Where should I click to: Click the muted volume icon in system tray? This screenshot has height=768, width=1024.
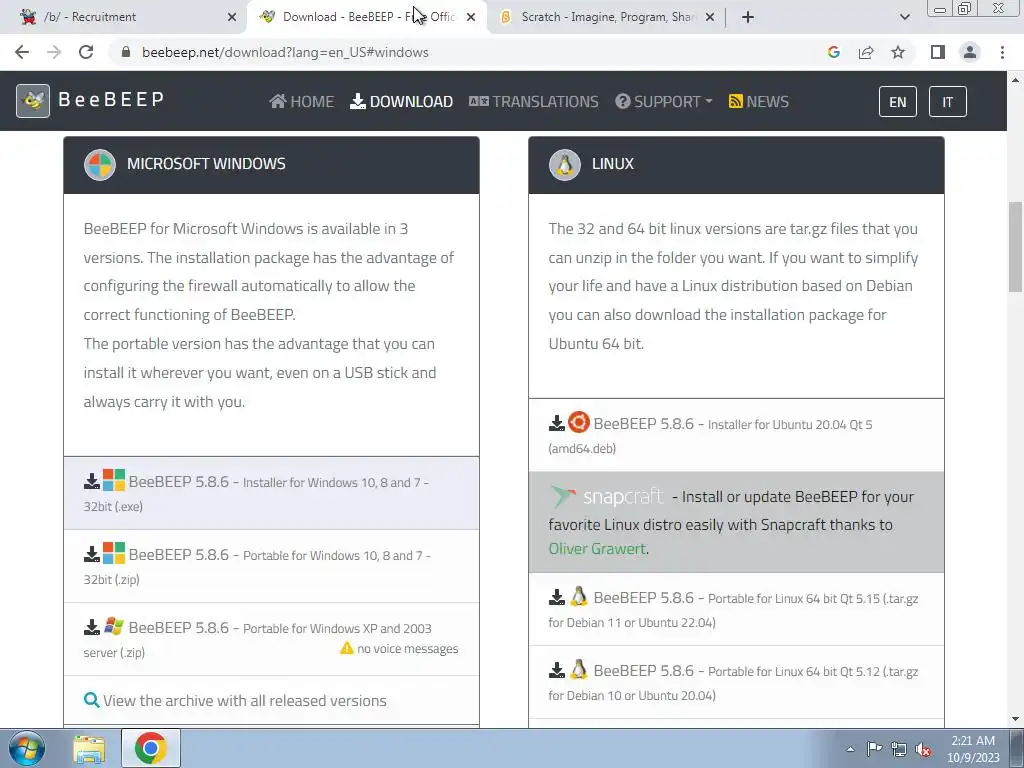pos(923,749)
